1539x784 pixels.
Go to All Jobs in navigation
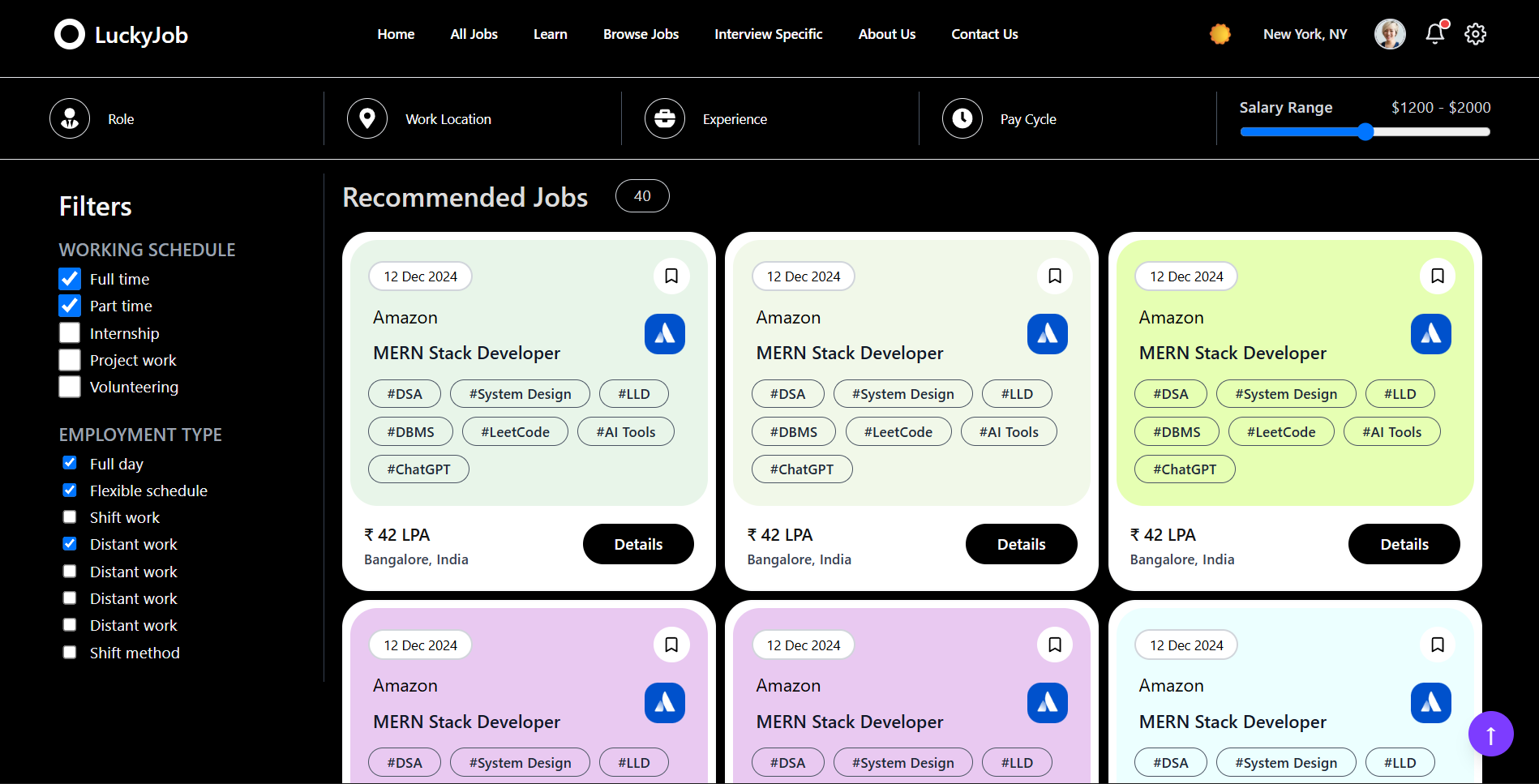[474, 34]
